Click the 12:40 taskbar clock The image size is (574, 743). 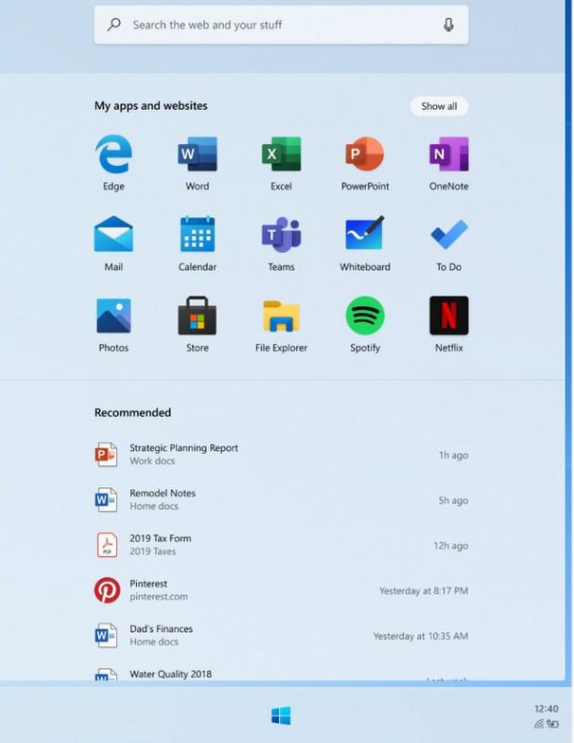tap(546, 709)
